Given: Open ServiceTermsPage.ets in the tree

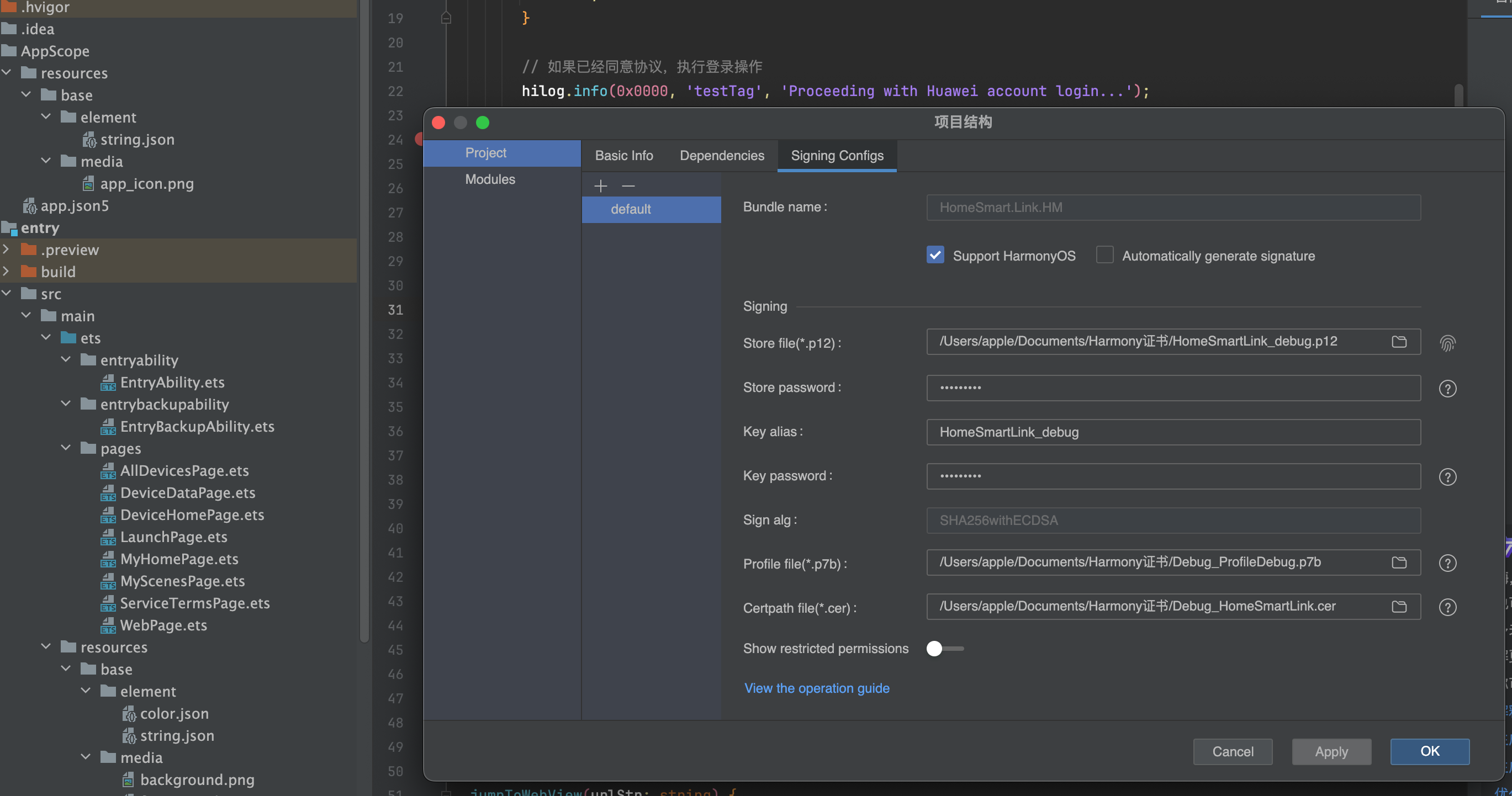Looking at the screenshot, I should 195,603.
